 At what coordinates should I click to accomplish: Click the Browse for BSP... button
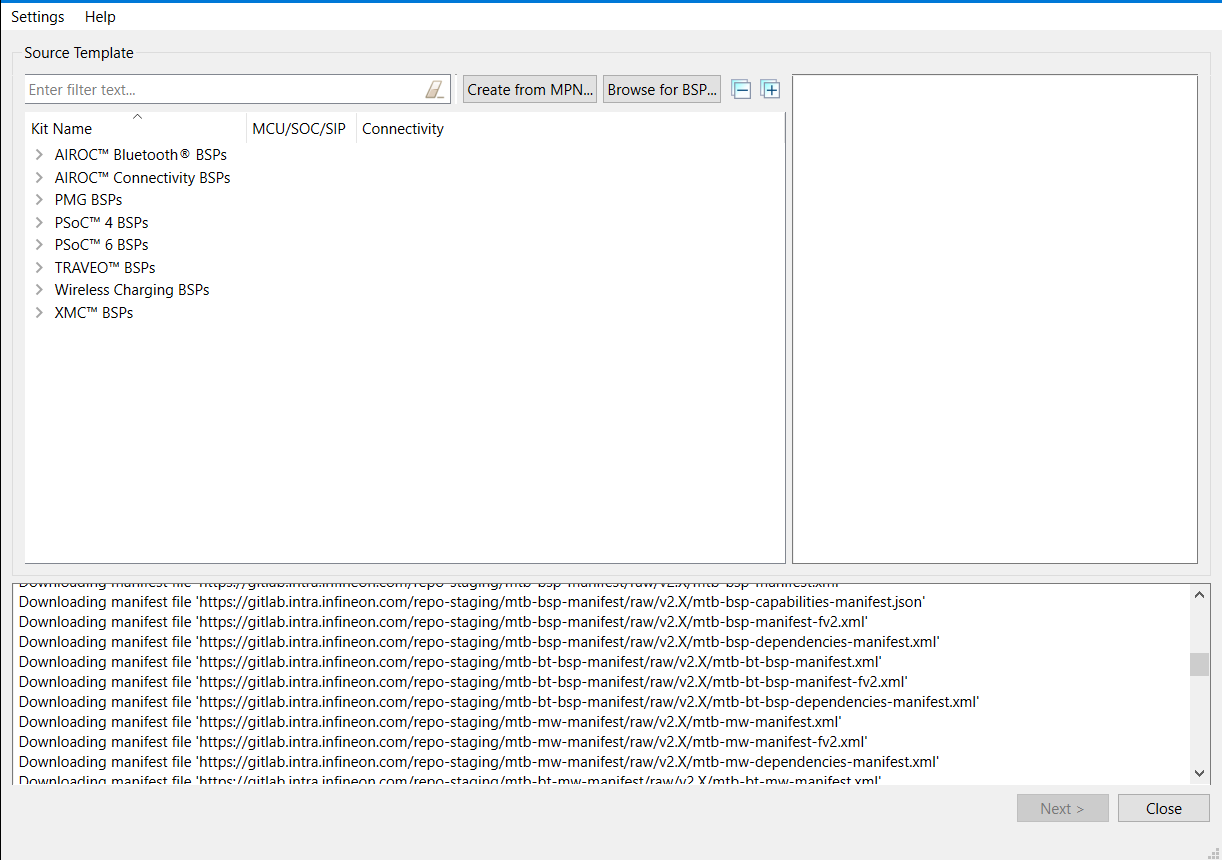coord(662,90)
